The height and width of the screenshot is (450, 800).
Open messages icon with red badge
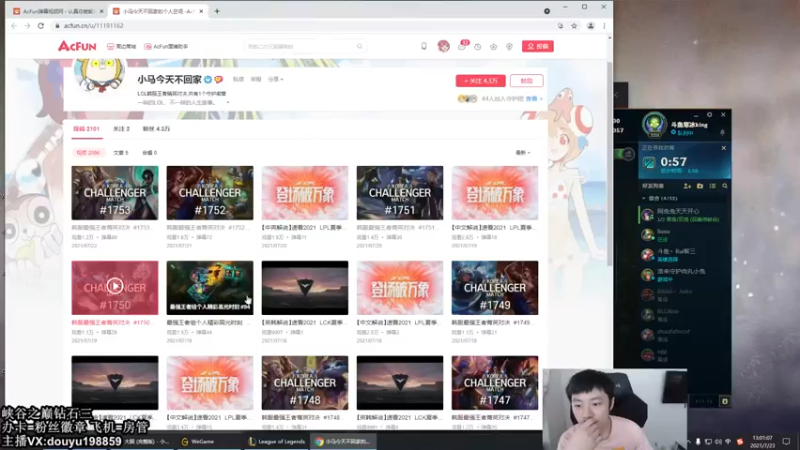[x=462, y=46]
